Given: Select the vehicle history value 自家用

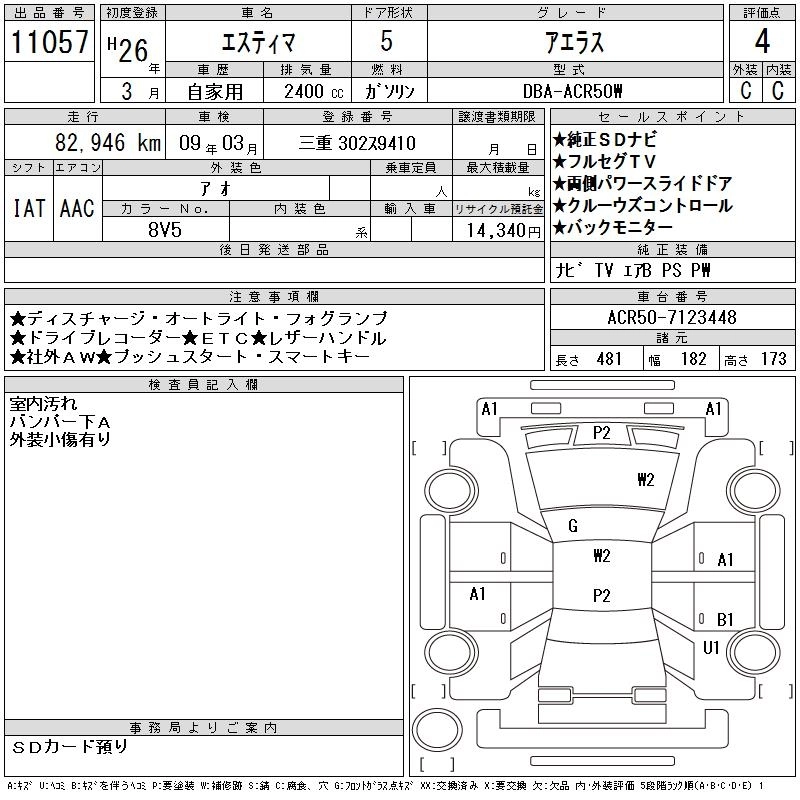Looking at the screenshot, I should (x=215, y=92).
